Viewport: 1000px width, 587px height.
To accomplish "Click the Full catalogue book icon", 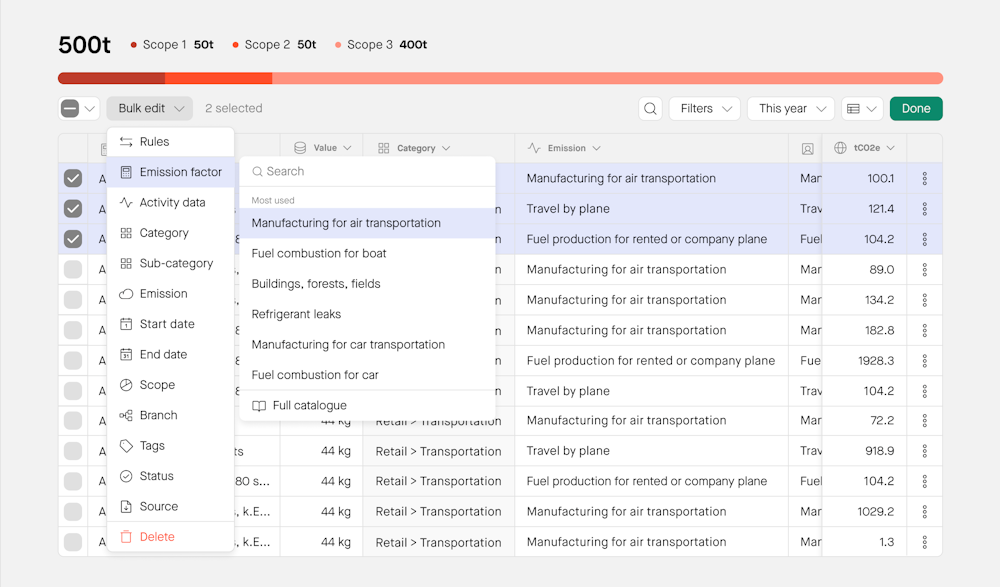I will pos(259,406).
